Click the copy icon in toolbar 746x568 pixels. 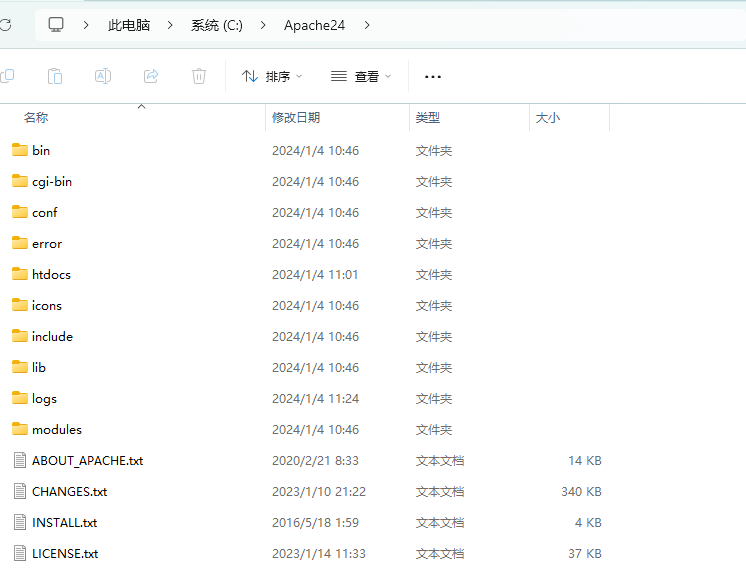point(7,76)
